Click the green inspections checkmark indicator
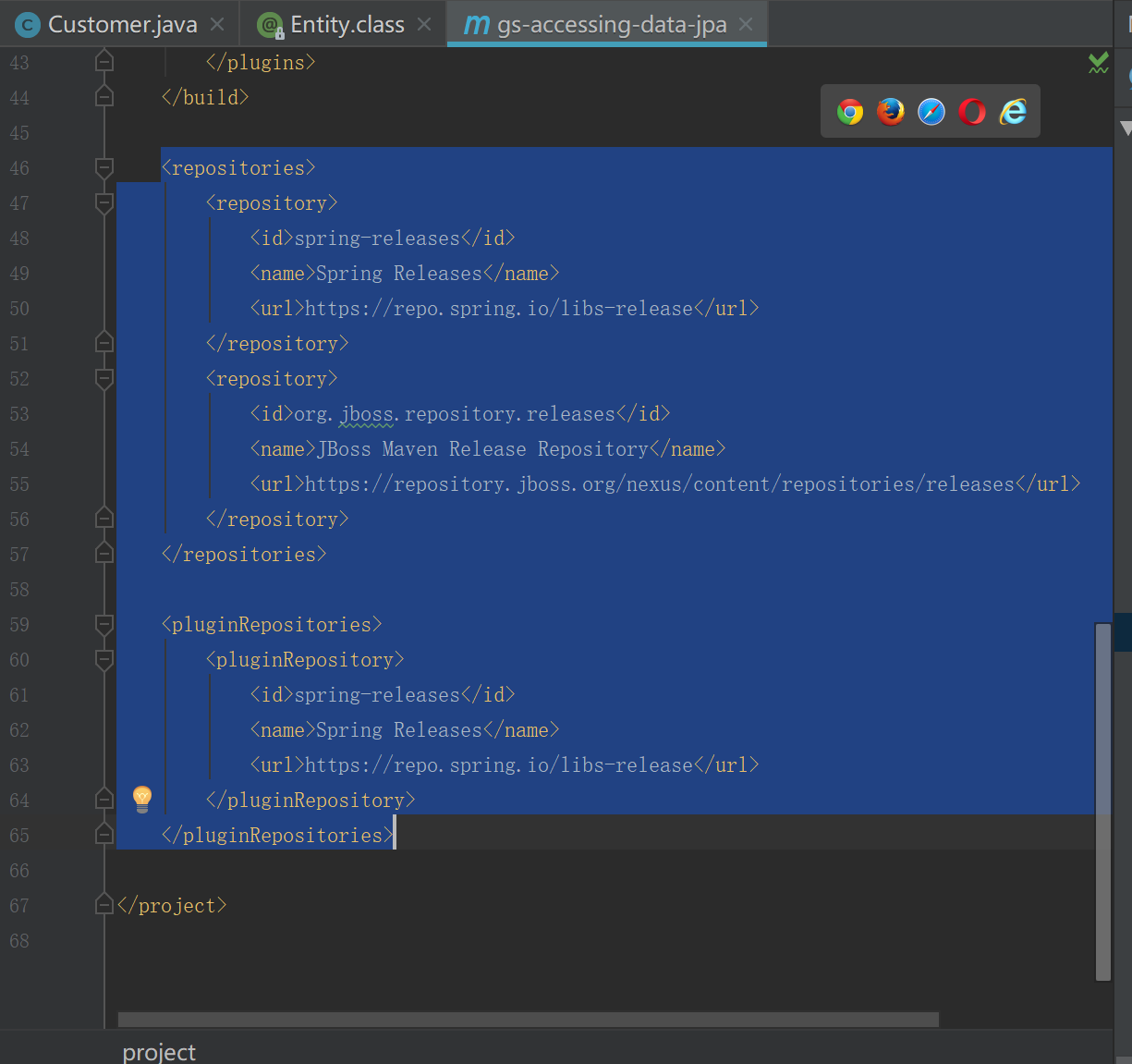This screenshot has width=1132, height=1064. tap(1098, 63)
